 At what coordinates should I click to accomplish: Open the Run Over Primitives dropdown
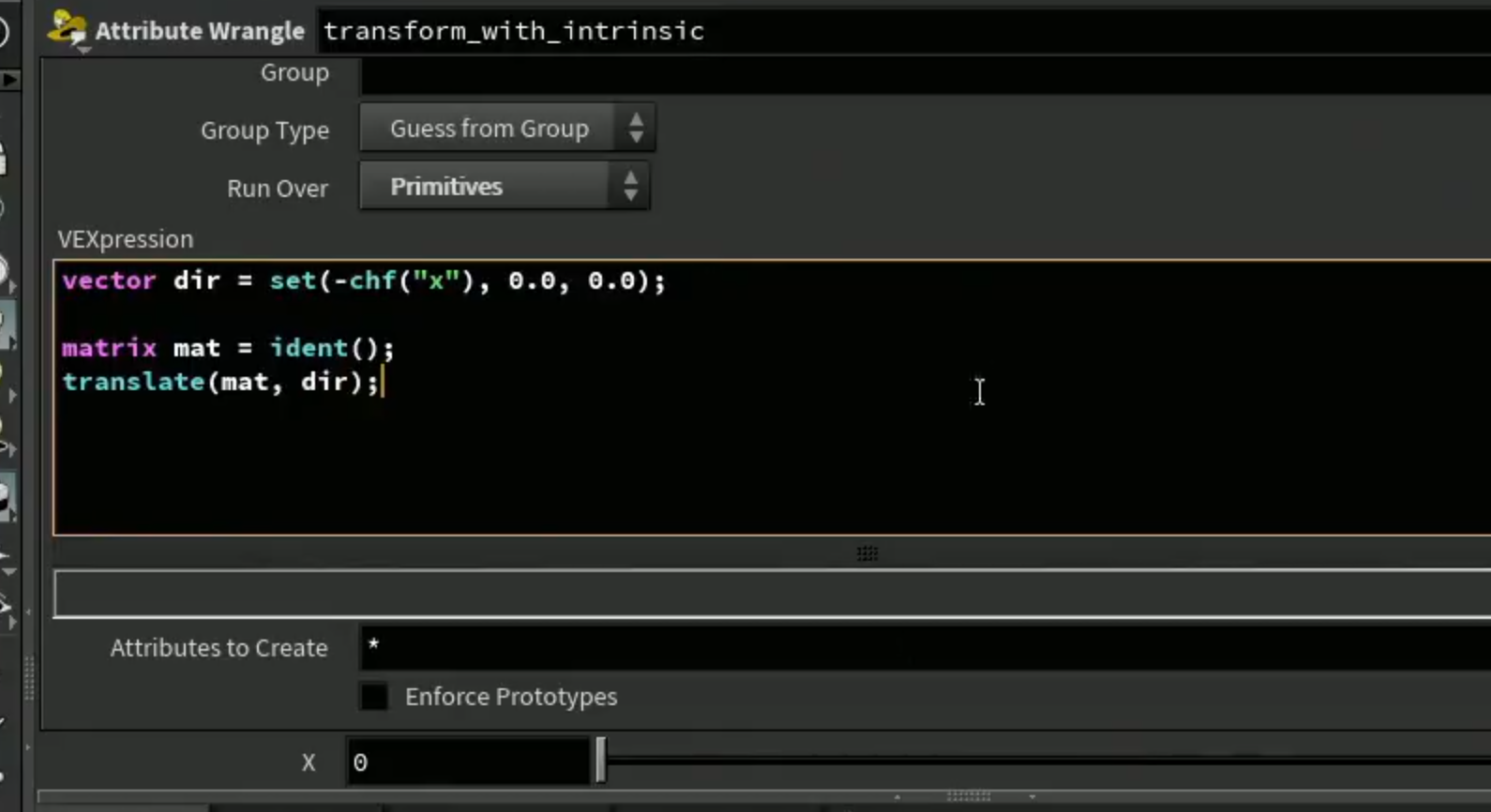tap(505, 187)
